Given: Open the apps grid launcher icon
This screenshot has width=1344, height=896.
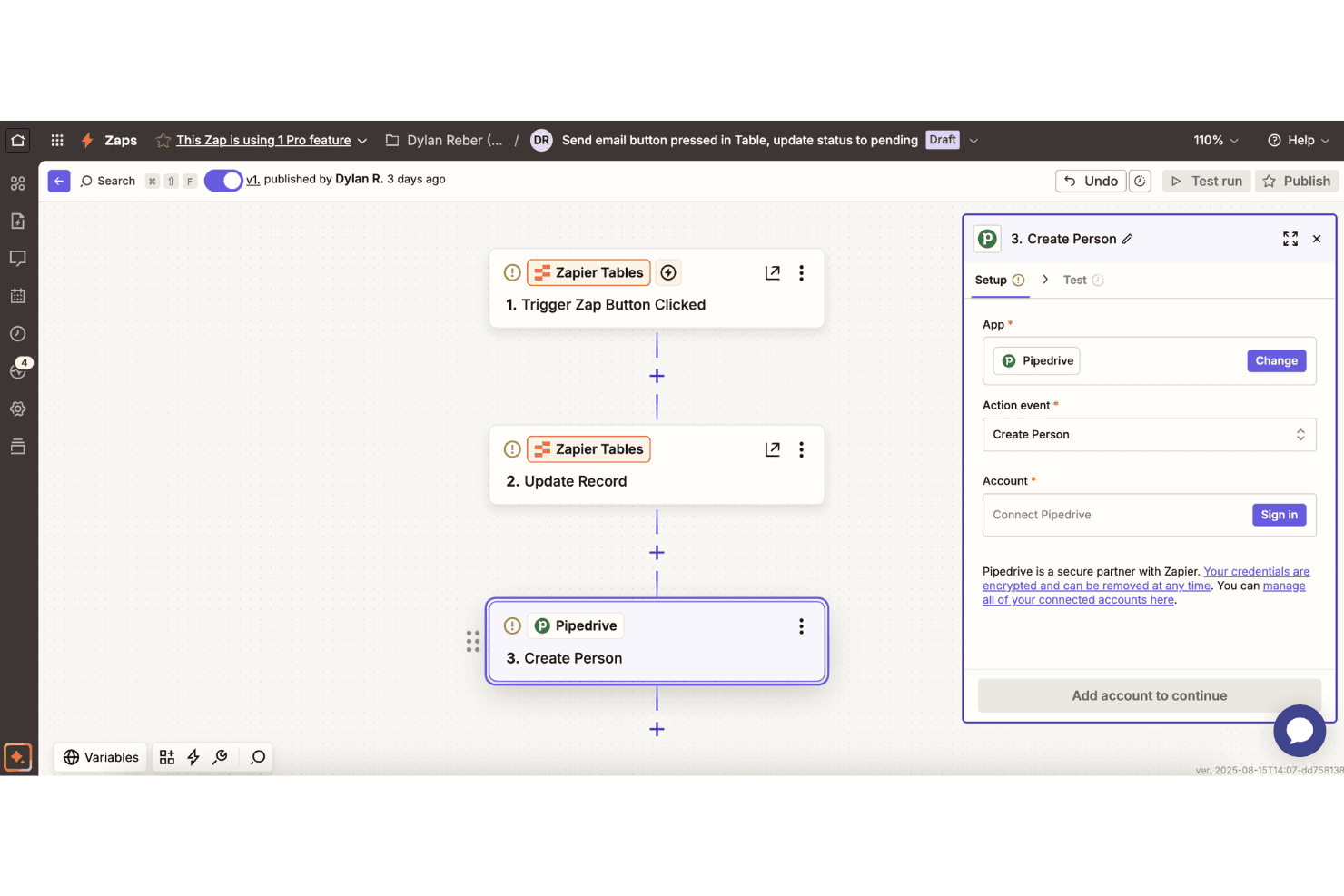Looking at the screenshot, I should (x=57, y=140).
